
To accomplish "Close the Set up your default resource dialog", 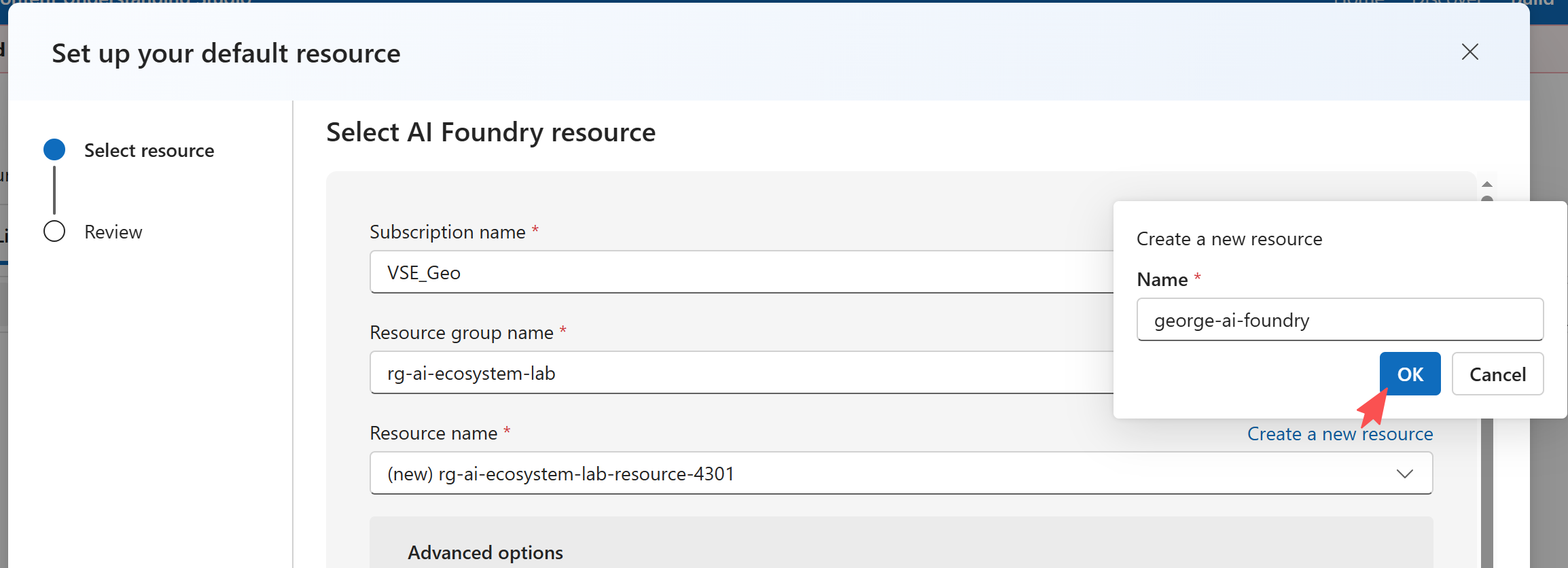I will click(x=1469, y=52).
